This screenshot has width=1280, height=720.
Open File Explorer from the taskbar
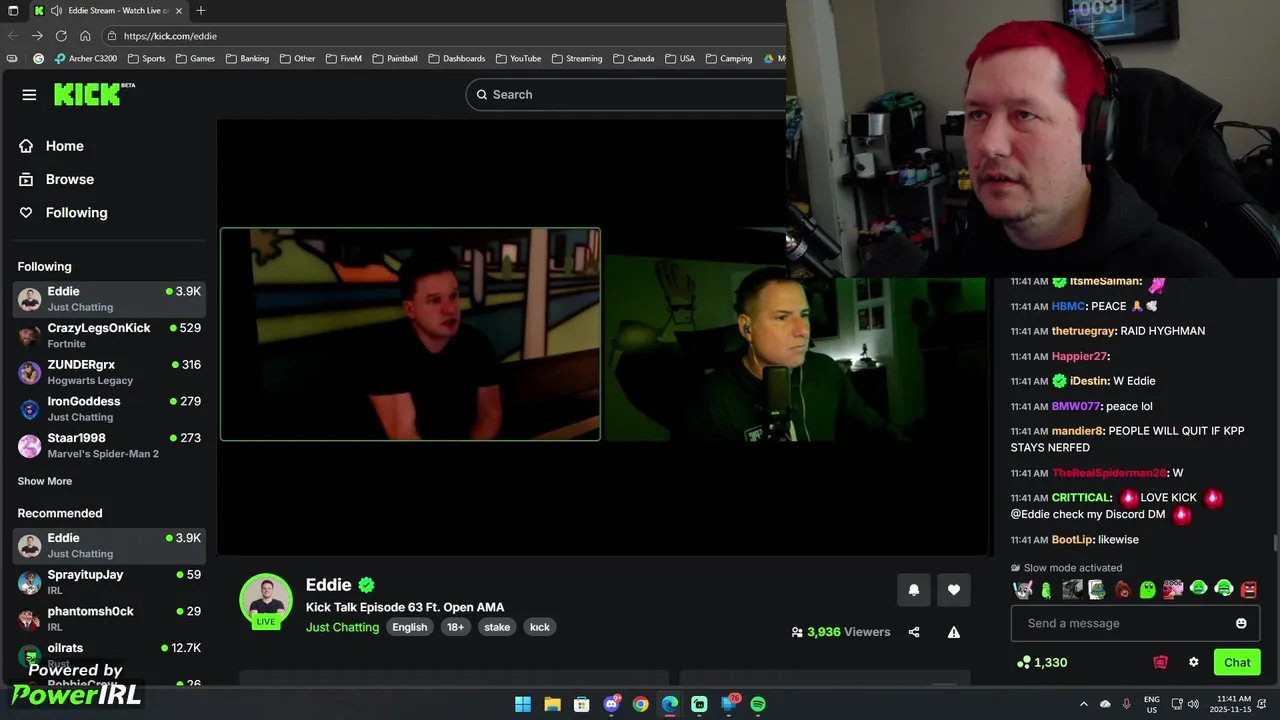point(552,704)
